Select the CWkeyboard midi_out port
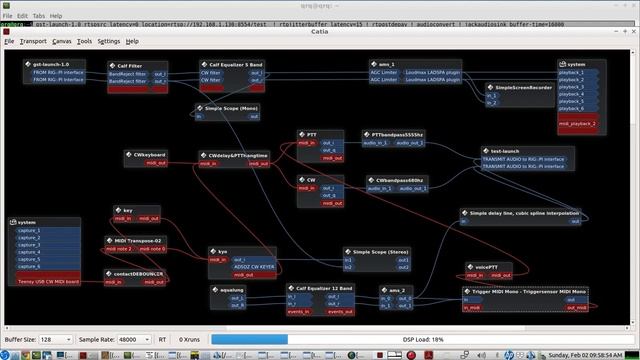The height and width of the screenshot is (360, 640). (156, 163)
